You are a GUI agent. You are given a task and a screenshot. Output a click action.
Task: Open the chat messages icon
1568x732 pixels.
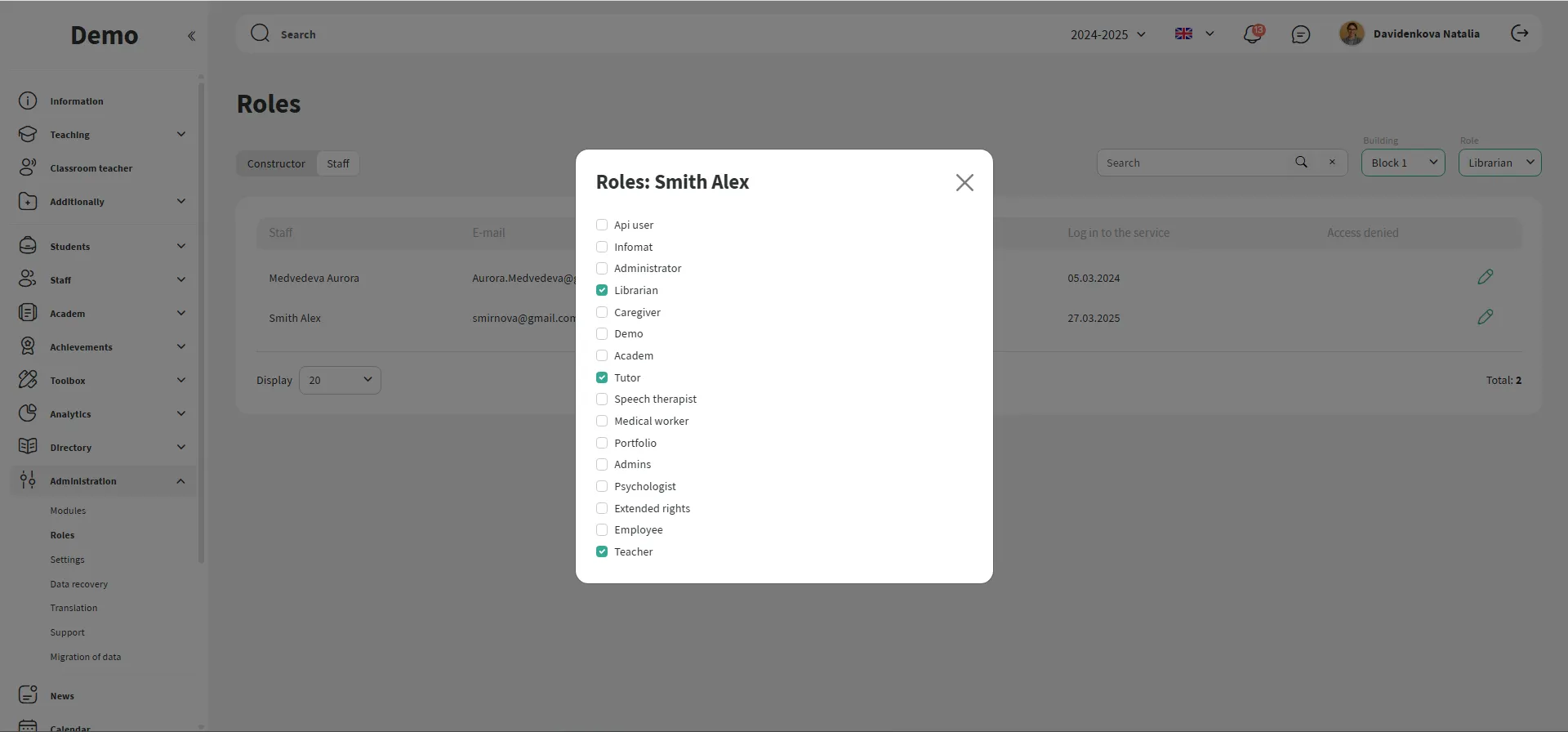point(1301,34)
